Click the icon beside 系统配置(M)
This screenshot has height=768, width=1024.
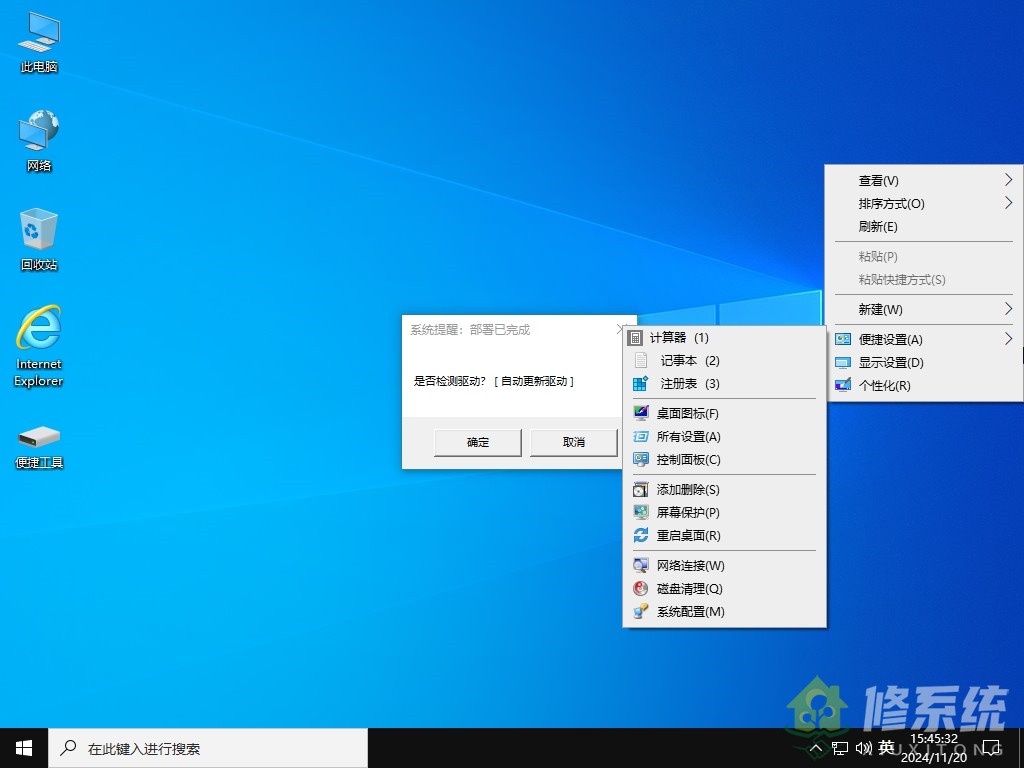pyautogui.click(x=641, y=611)
